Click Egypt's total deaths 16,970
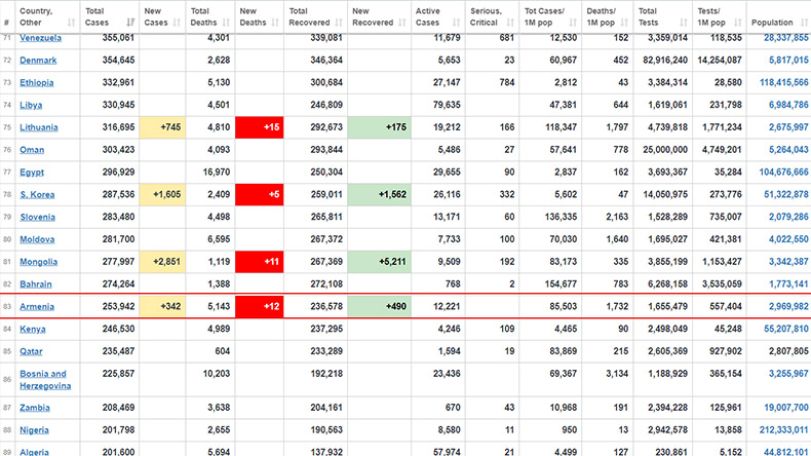 click(x=216, y=172)
